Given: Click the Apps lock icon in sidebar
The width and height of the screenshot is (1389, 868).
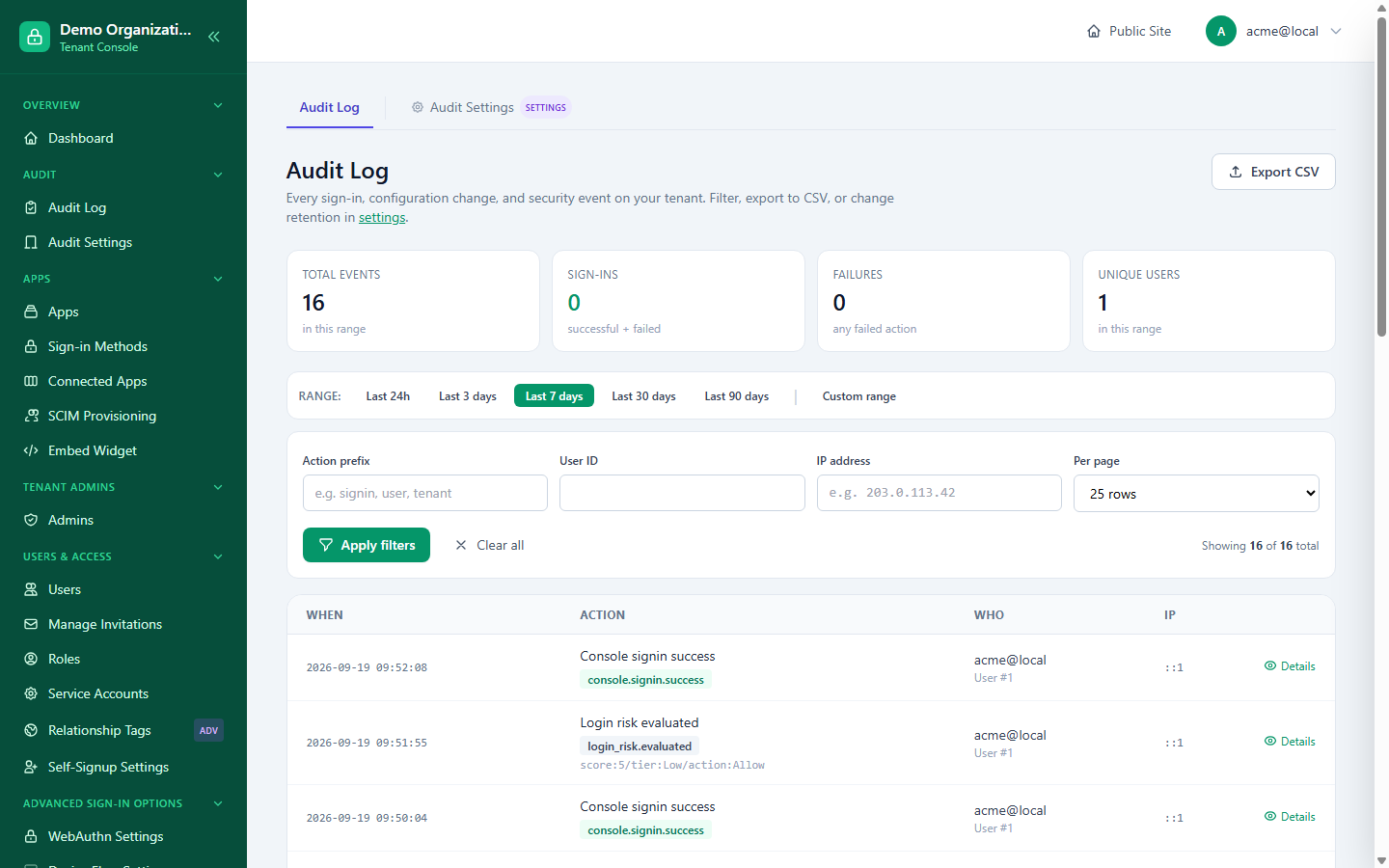Looking at the screenshot, I should (31, 312).
